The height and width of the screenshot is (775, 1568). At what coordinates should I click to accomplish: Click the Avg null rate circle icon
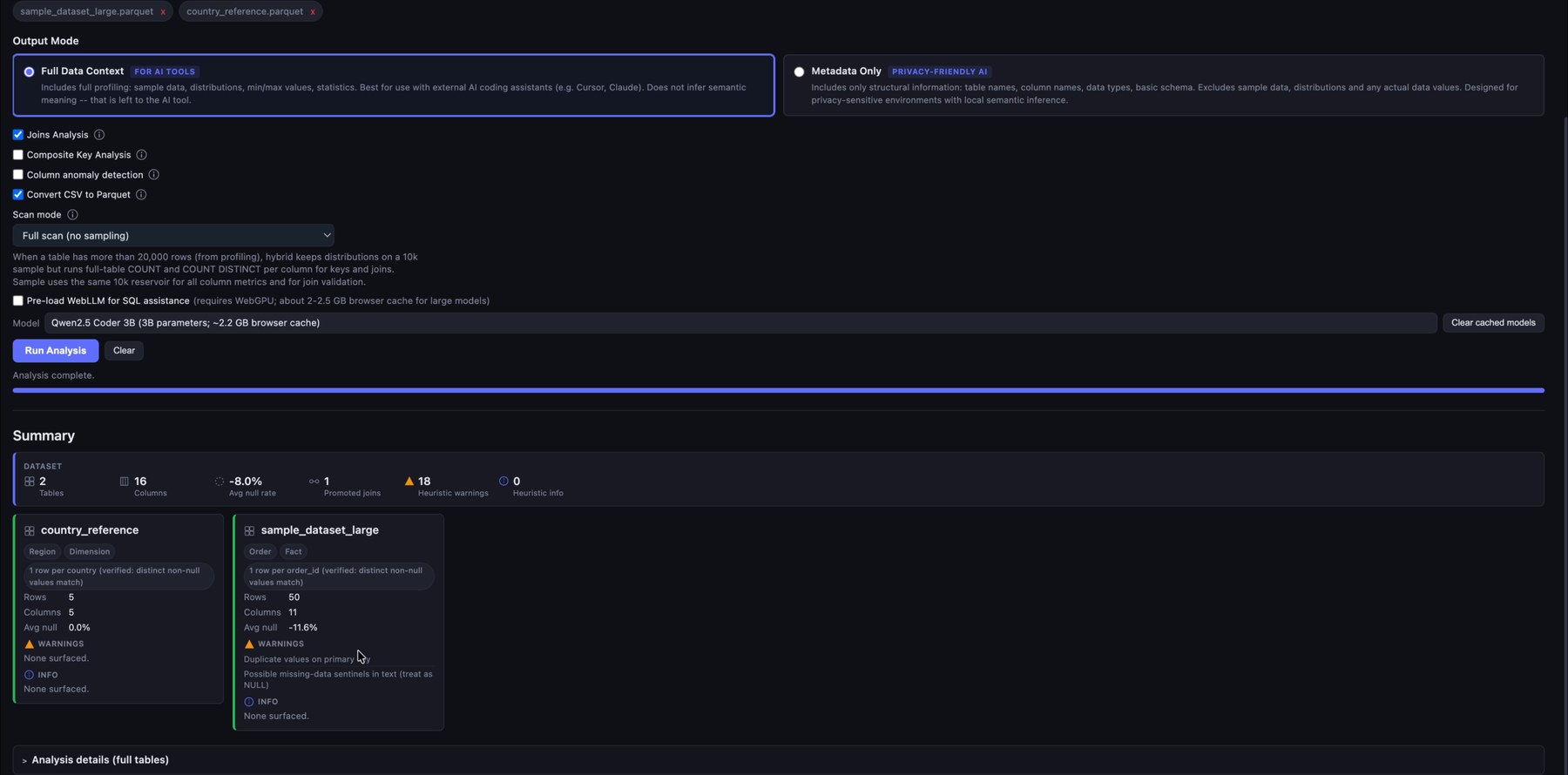point(220,481)
